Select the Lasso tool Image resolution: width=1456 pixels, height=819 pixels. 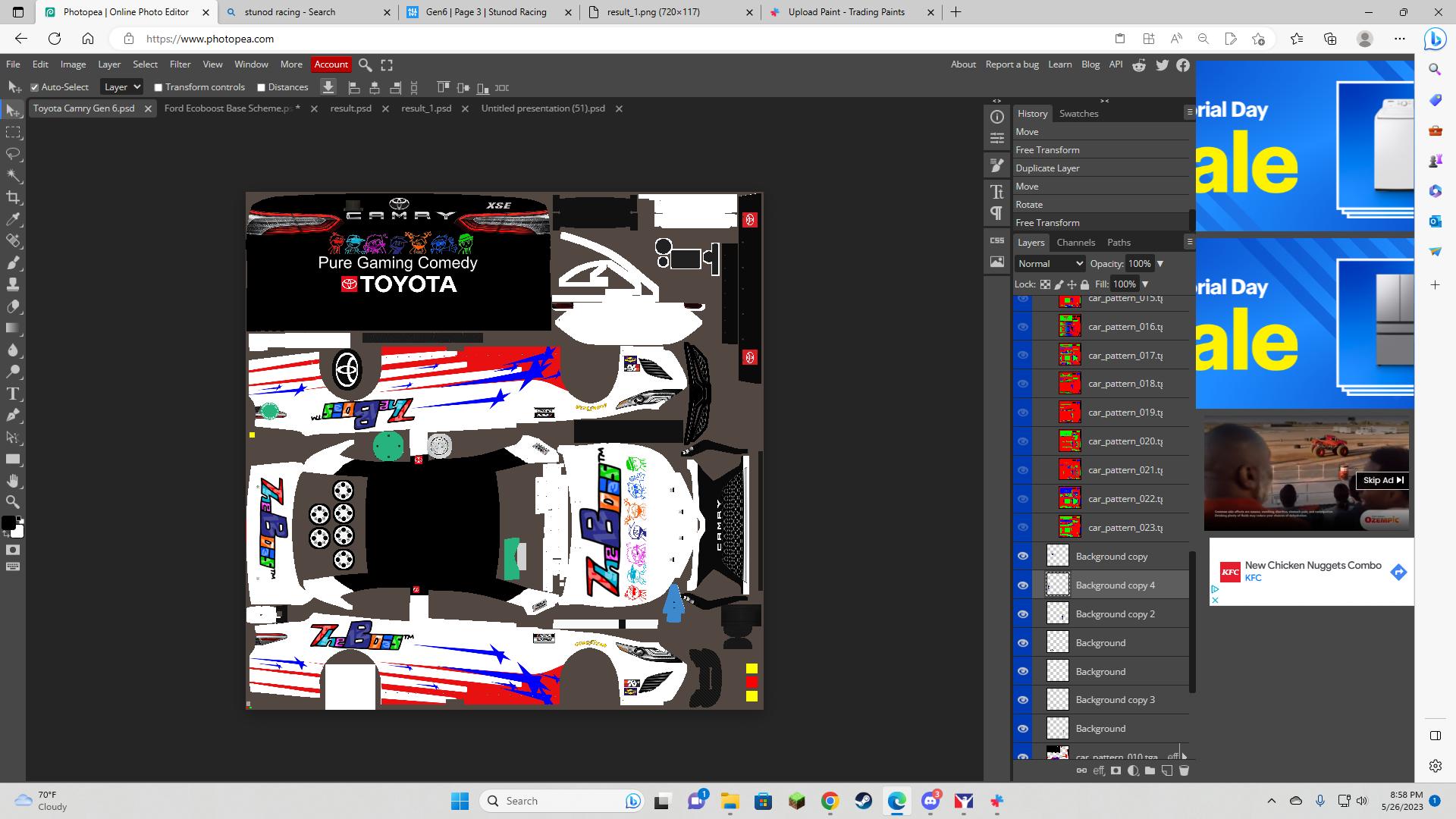(13, 154)
